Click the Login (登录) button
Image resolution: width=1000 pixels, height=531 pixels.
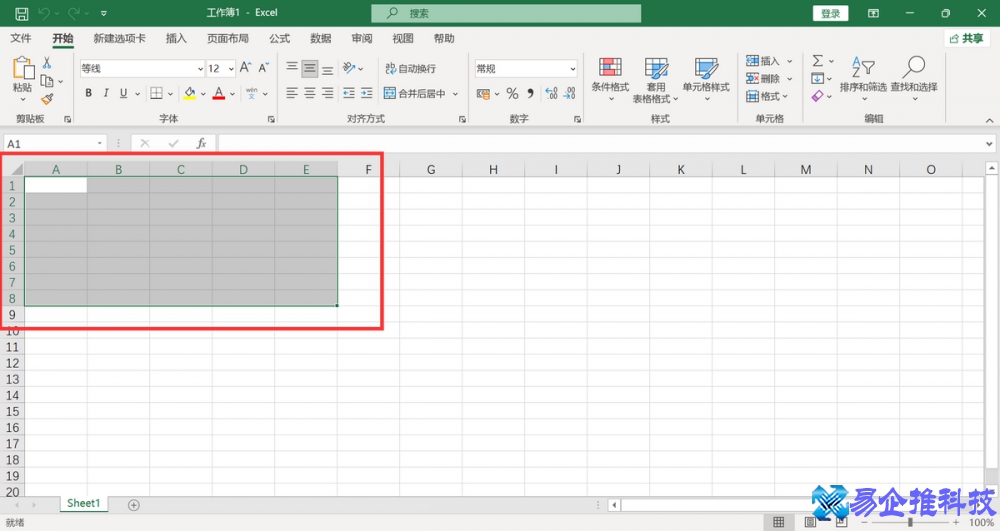[830, 13]
